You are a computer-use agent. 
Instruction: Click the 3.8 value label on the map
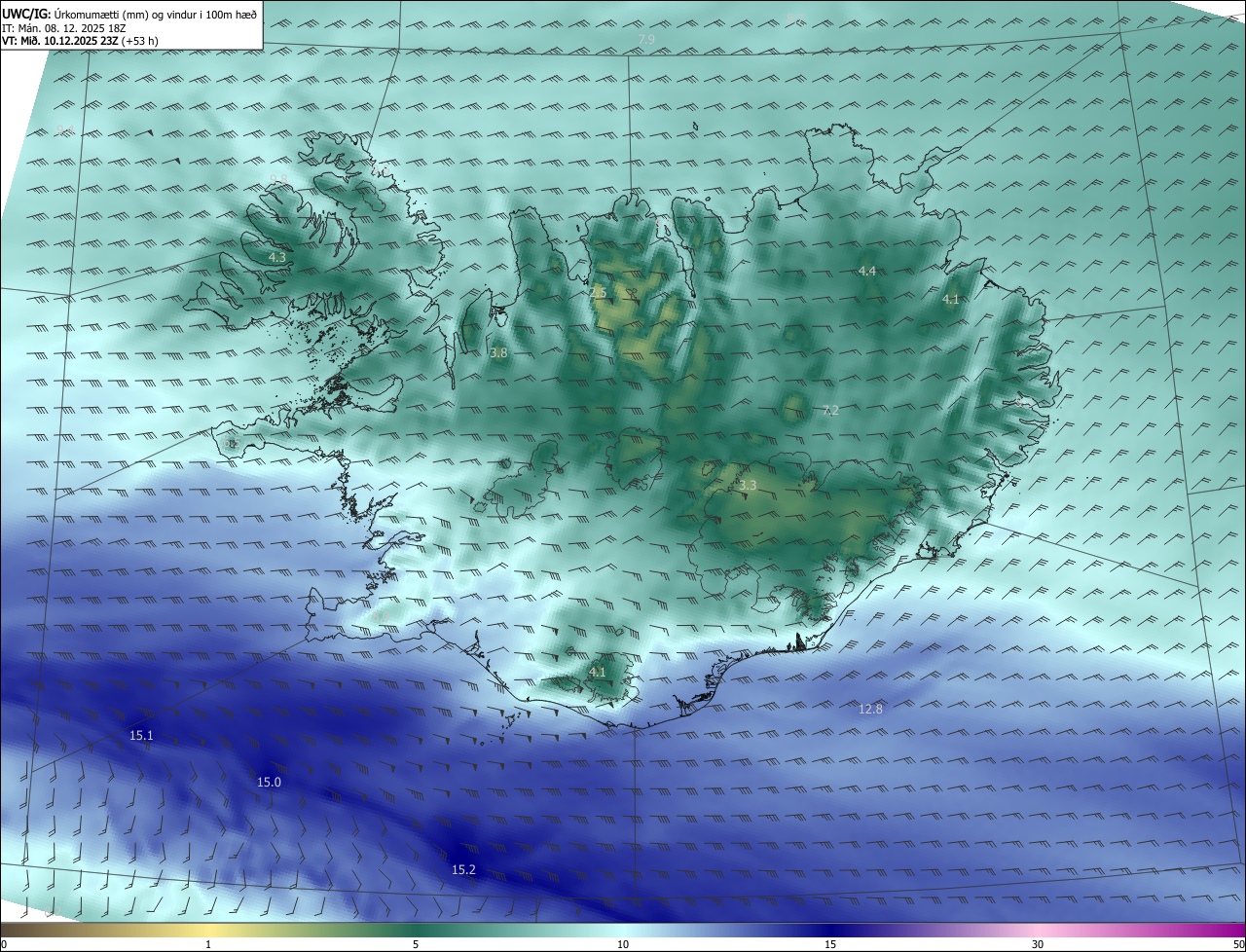[498, 353]
